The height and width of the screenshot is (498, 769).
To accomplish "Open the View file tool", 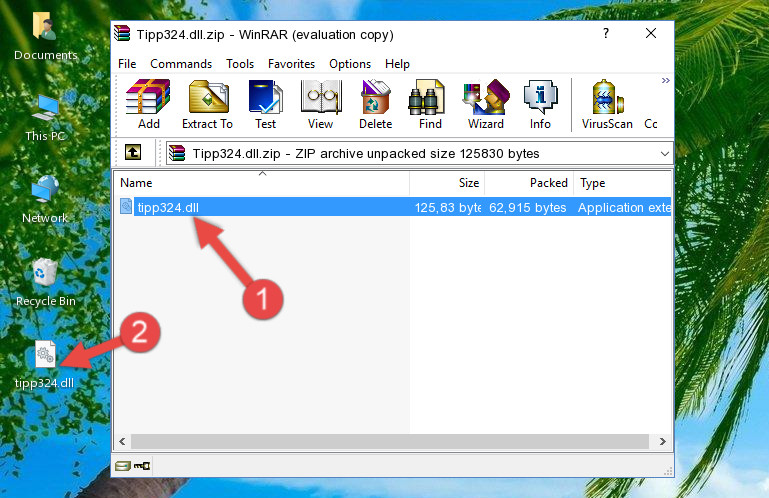I will pyautogui.click(x=321, y=105).
